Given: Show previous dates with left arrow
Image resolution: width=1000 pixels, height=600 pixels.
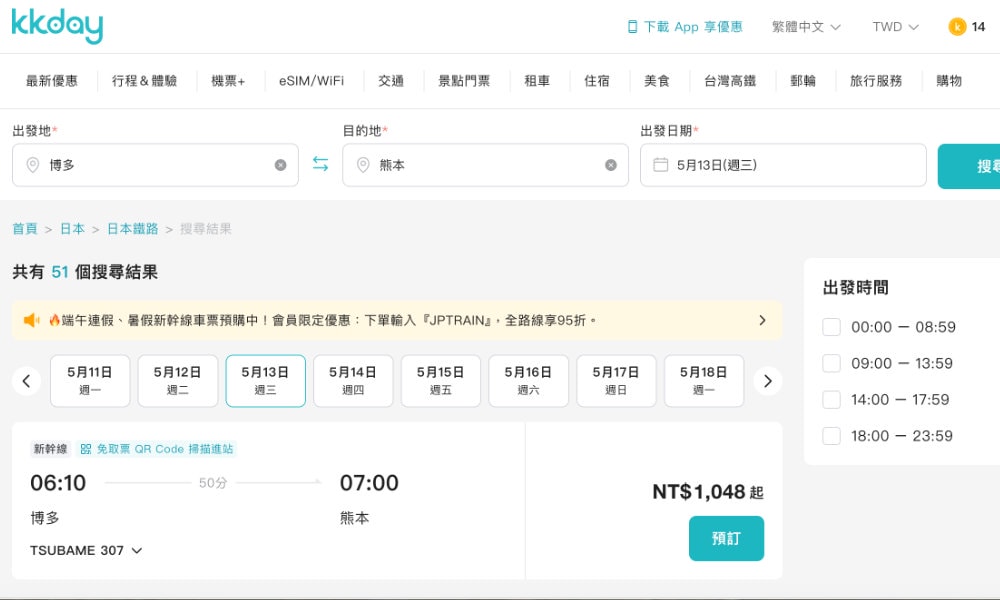Looking at the screenshot, I should (26, 381).
